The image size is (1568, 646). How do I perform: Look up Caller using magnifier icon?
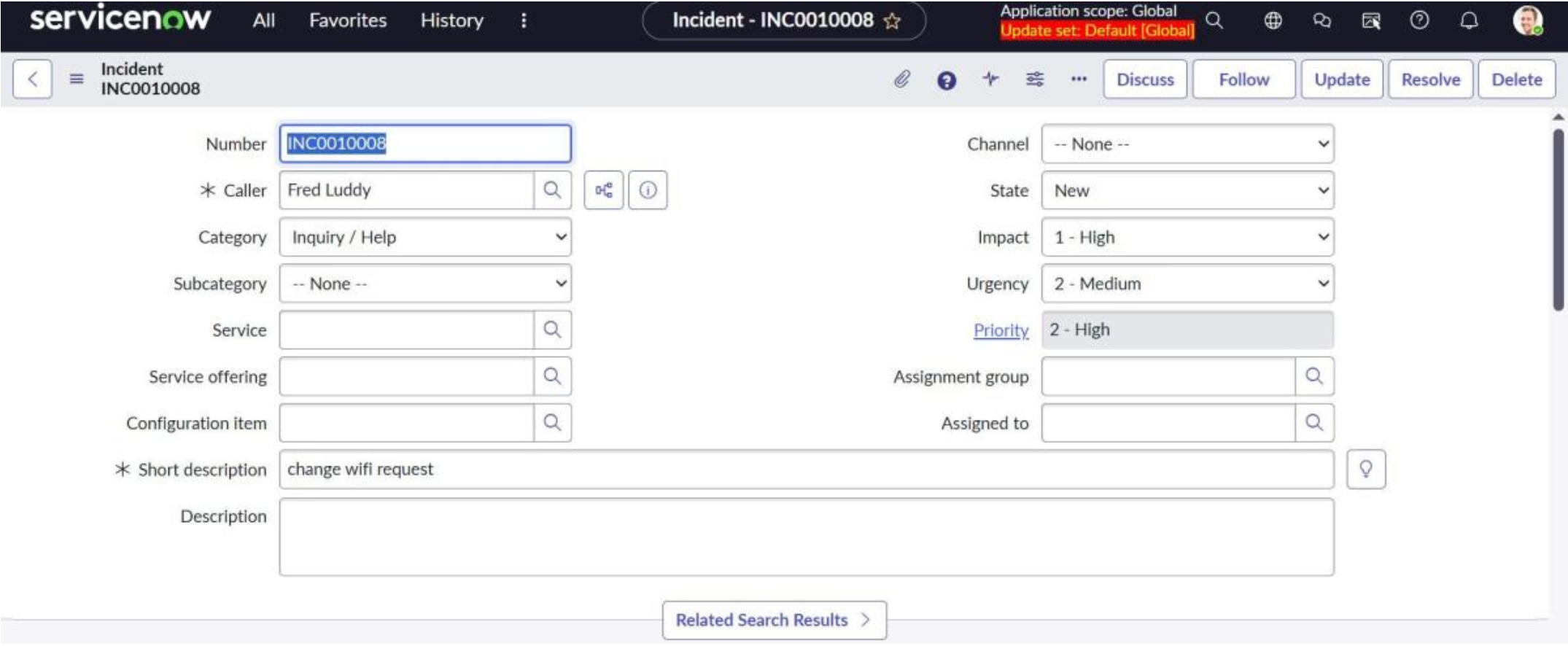pyautogui.click(x=552, y=190)
